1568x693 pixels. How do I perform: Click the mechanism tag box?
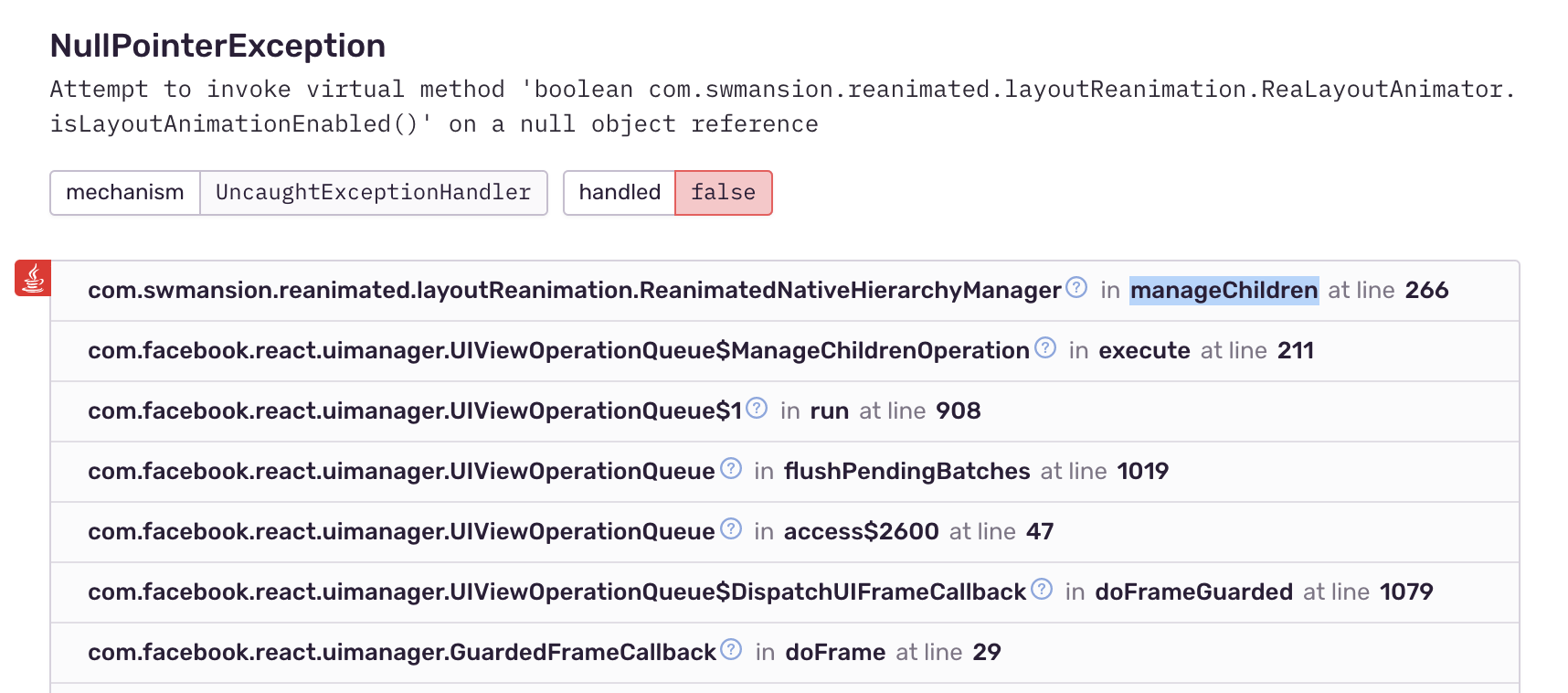click(x=124, y=192)
